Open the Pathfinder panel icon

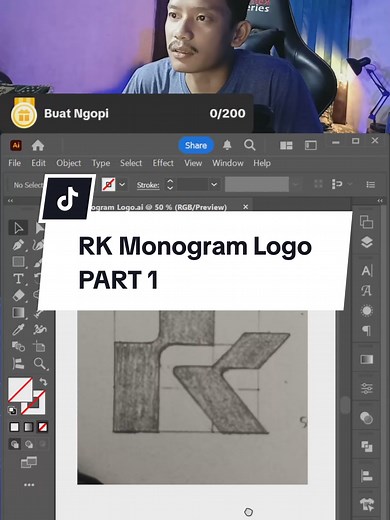click(367, 447)
